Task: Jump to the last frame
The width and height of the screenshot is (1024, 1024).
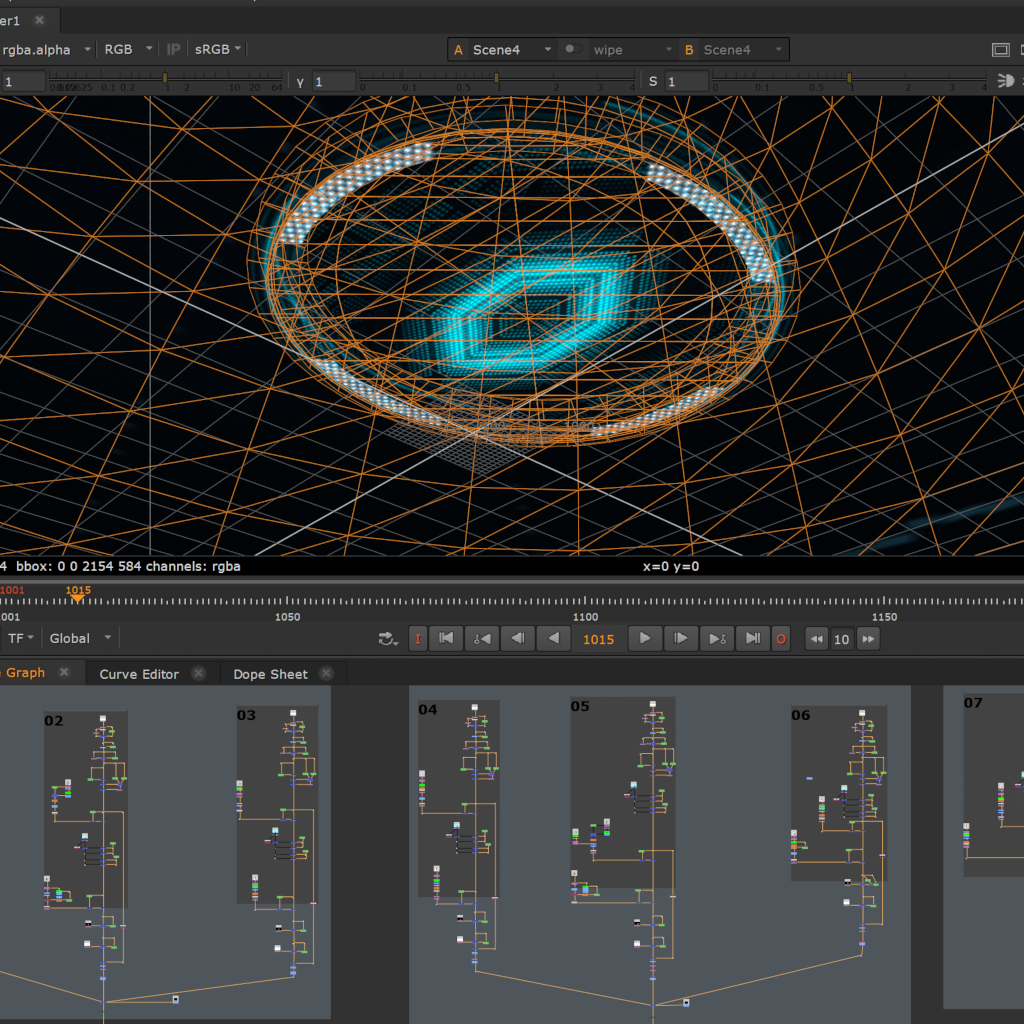Action: point(752,639)
